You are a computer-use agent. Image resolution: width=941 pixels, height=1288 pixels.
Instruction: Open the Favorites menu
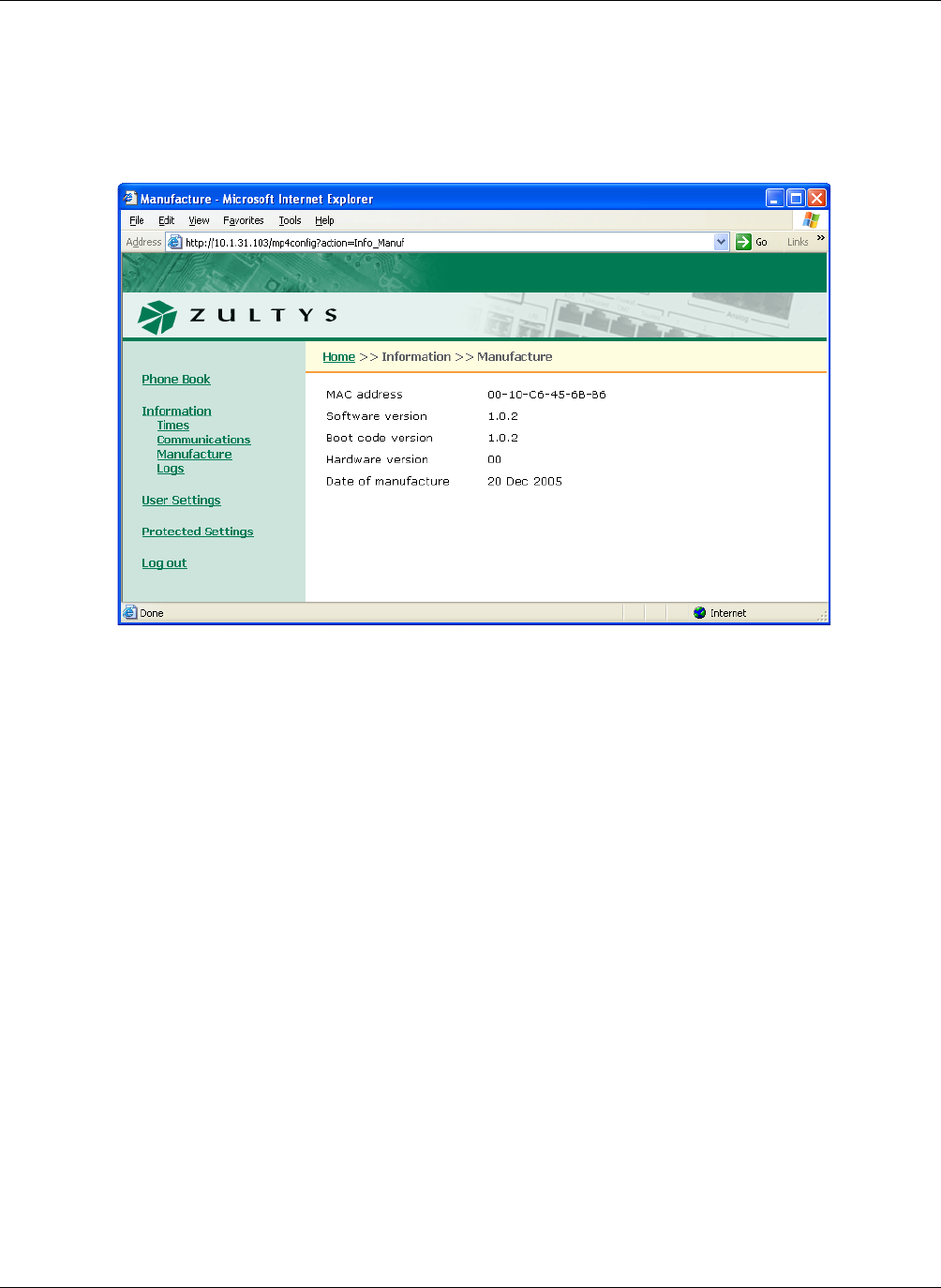pos(244,220)
